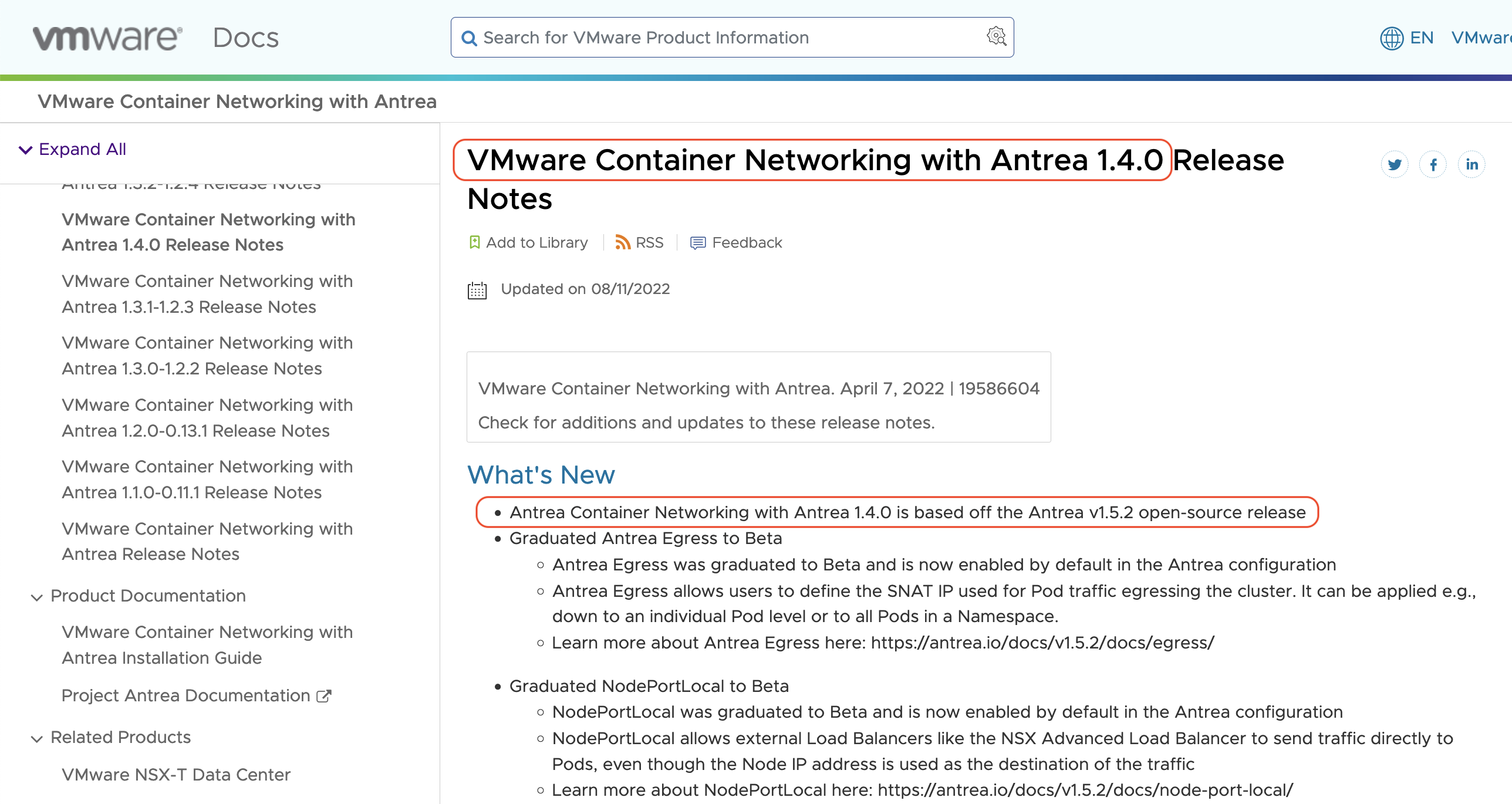Open the Antrea Installation Guide
This screenshot has height=804, width=1512.
click(x=207, y=645)
